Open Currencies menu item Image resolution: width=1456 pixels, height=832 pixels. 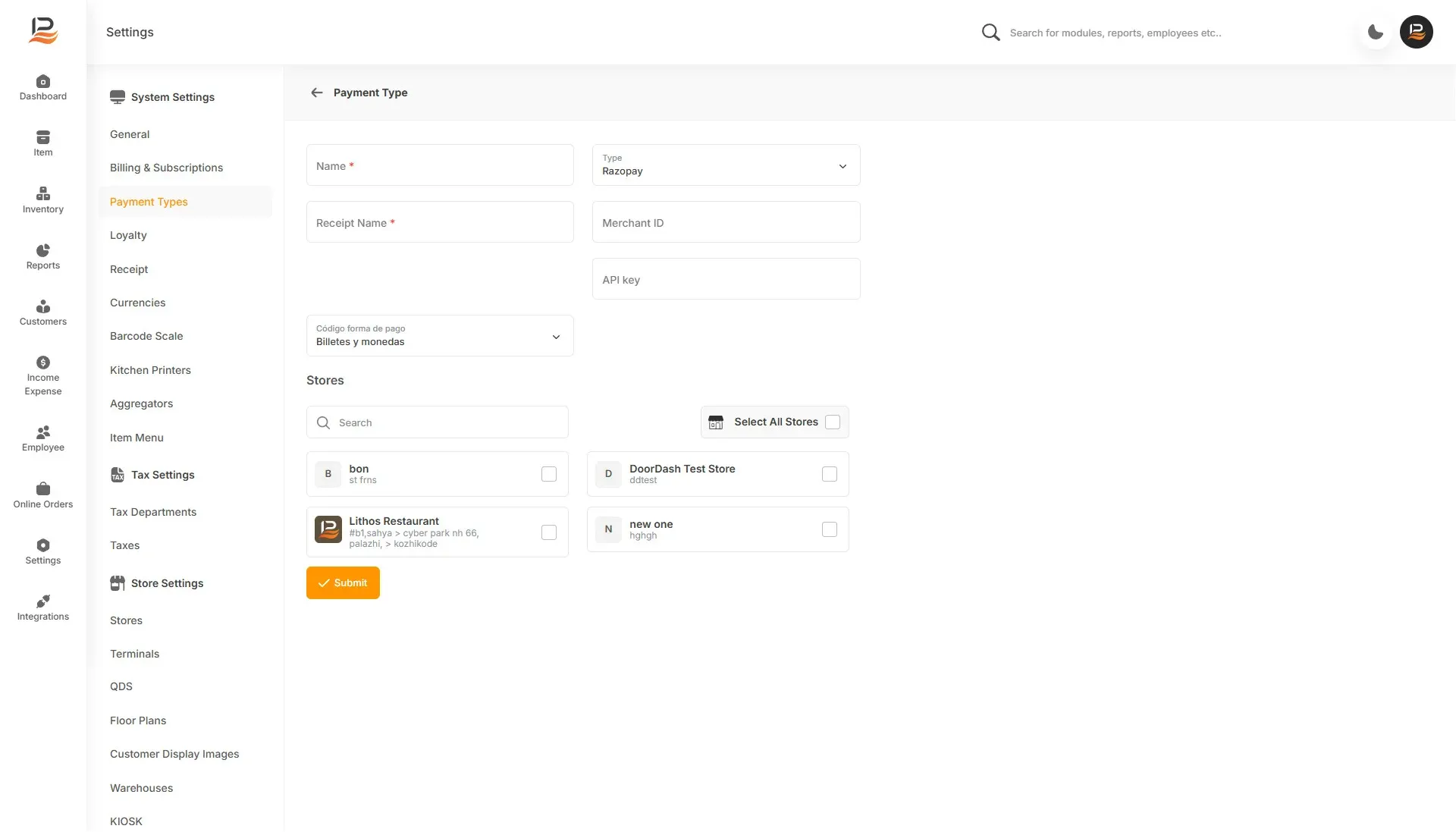point(137,303)
